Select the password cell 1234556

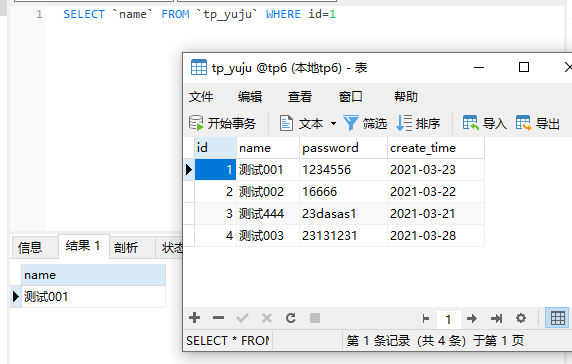pyautogui.click(x=343, y=170)
